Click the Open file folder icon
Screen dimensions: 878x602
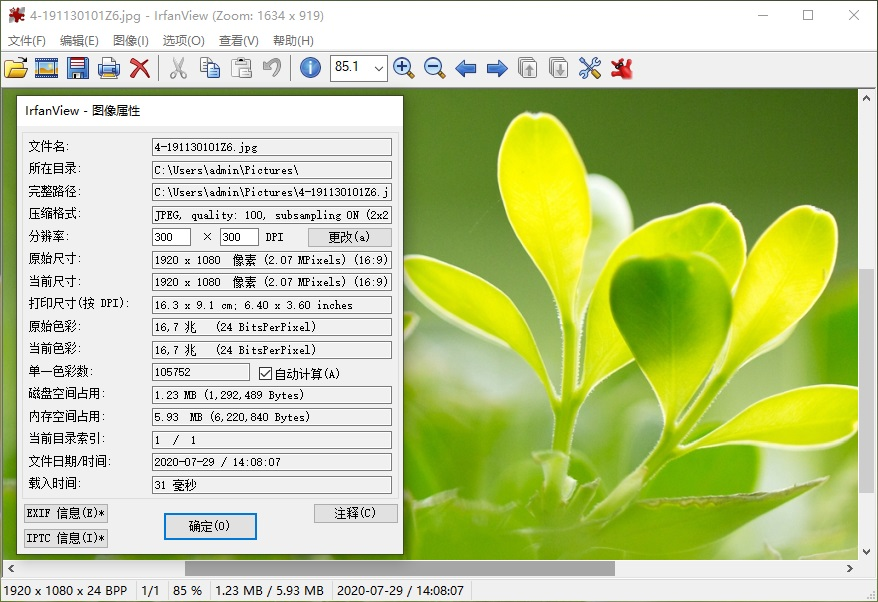point(15,68)
